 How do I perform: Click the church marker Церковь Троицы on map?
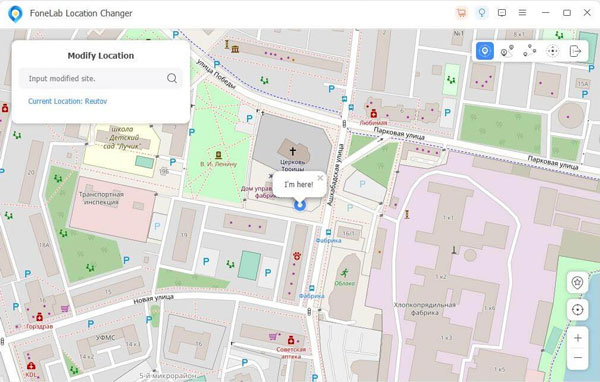coord(293,151)
